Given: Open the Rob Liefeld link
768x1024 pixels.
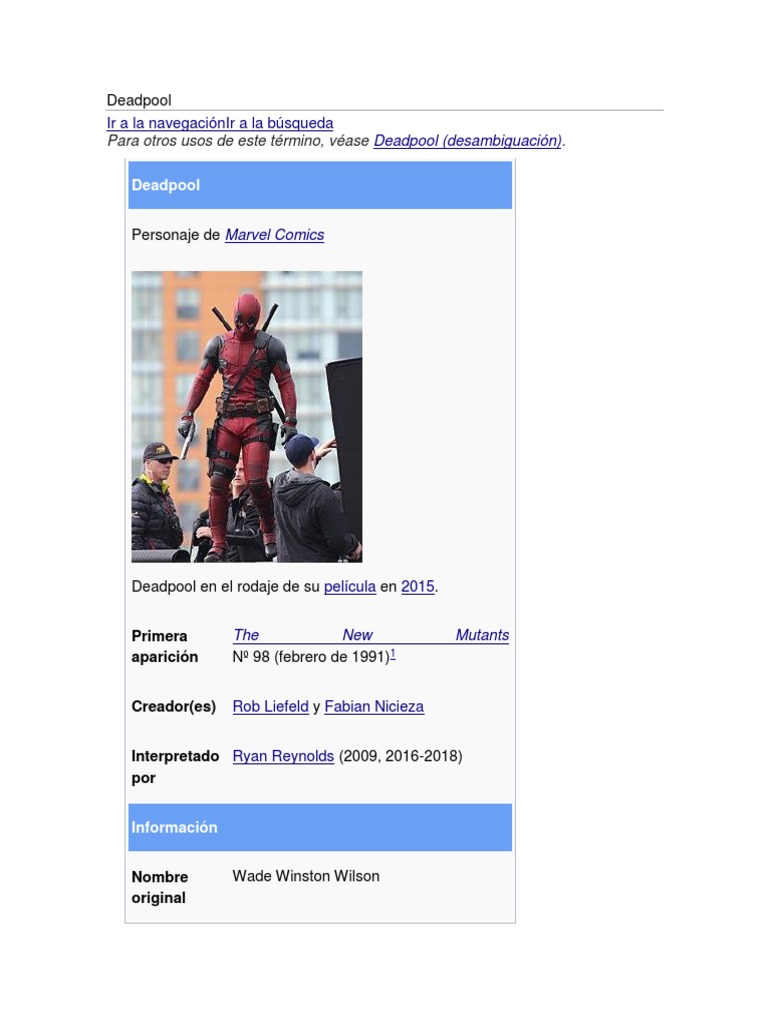Looking at the screenshot, I should click(x=270, y=706).
